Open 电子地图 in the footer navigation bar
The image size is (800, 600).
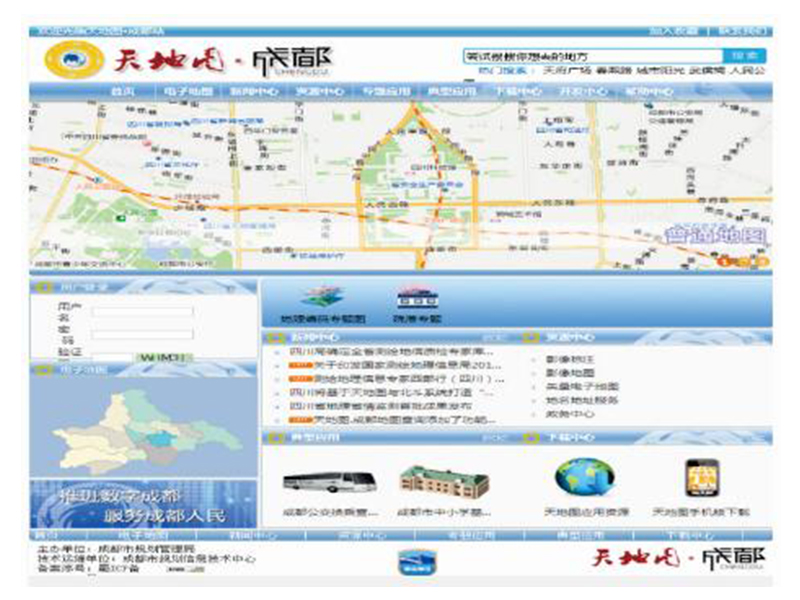(x=142, y=536)
